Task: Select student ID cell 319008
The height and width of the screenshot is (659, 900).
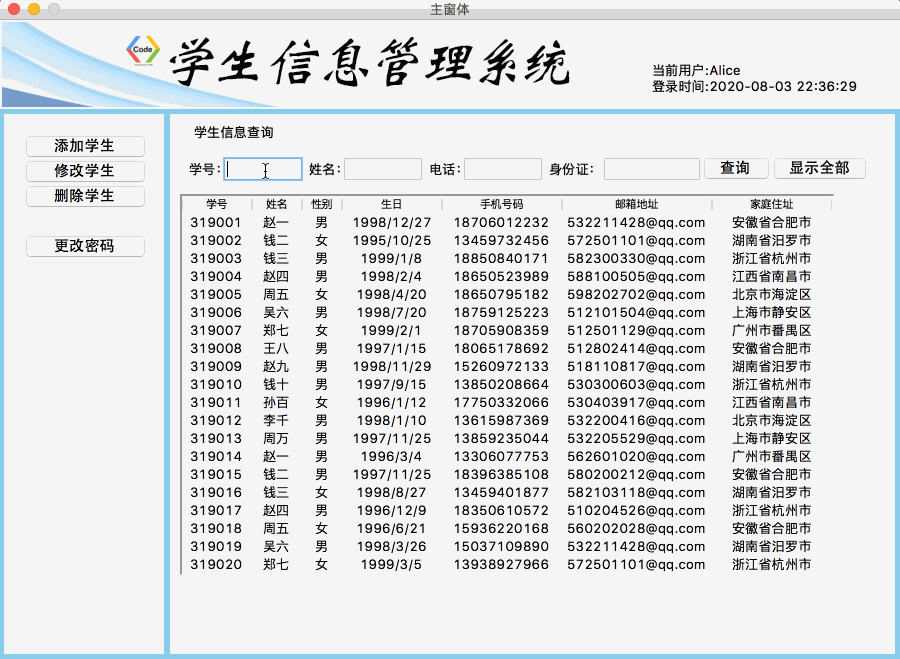Action: (216, 348)
